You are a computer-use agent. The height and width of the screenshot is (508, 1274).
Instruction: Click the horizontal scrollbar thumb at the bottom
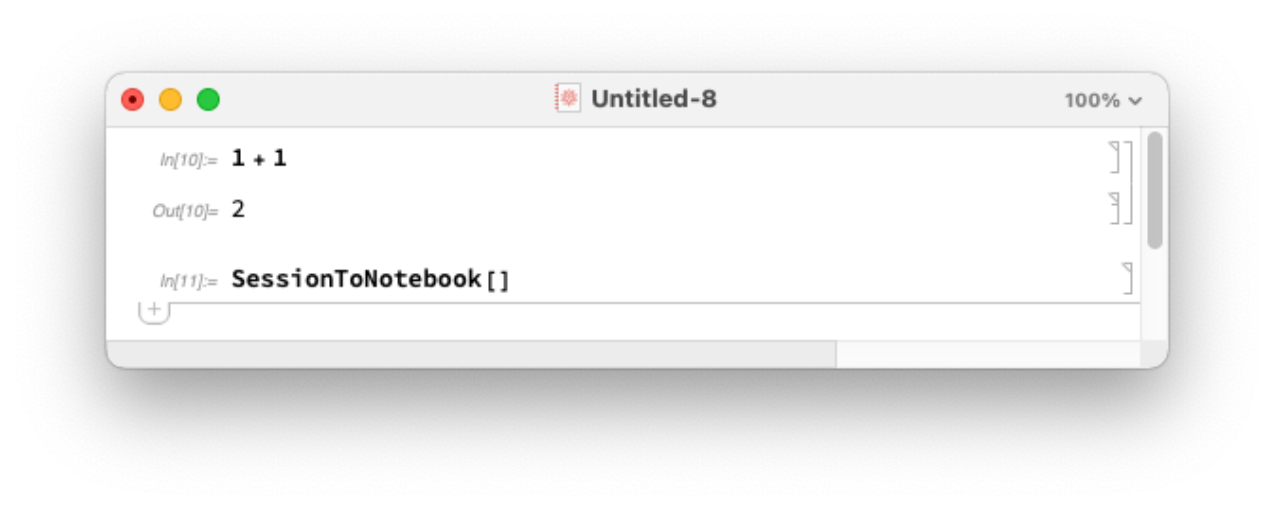click(470, 354)
